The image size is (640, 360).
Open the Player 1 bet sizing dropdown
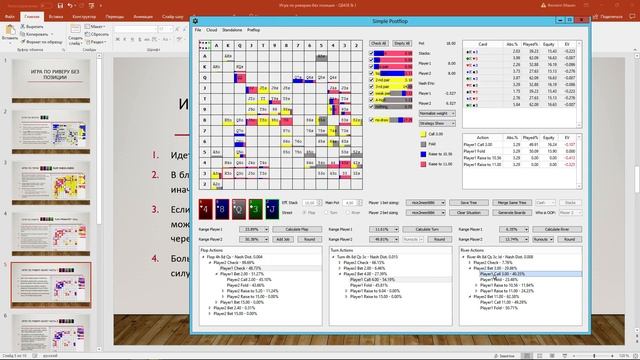pyautogui.click(x=425, y=202)
